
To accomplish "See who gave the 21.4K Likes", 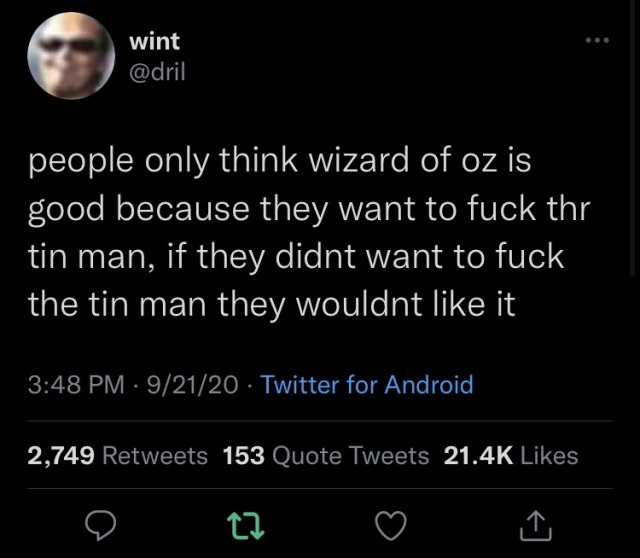I will point(511,456).
